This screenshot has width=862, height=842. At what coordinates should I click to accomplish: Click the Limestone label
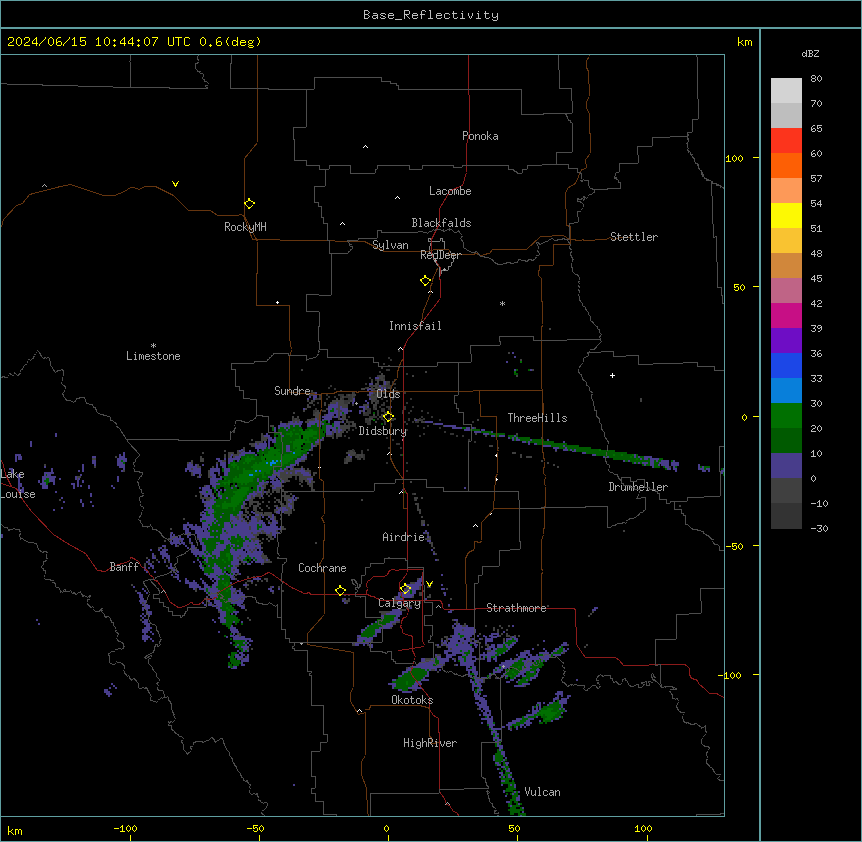153,356
